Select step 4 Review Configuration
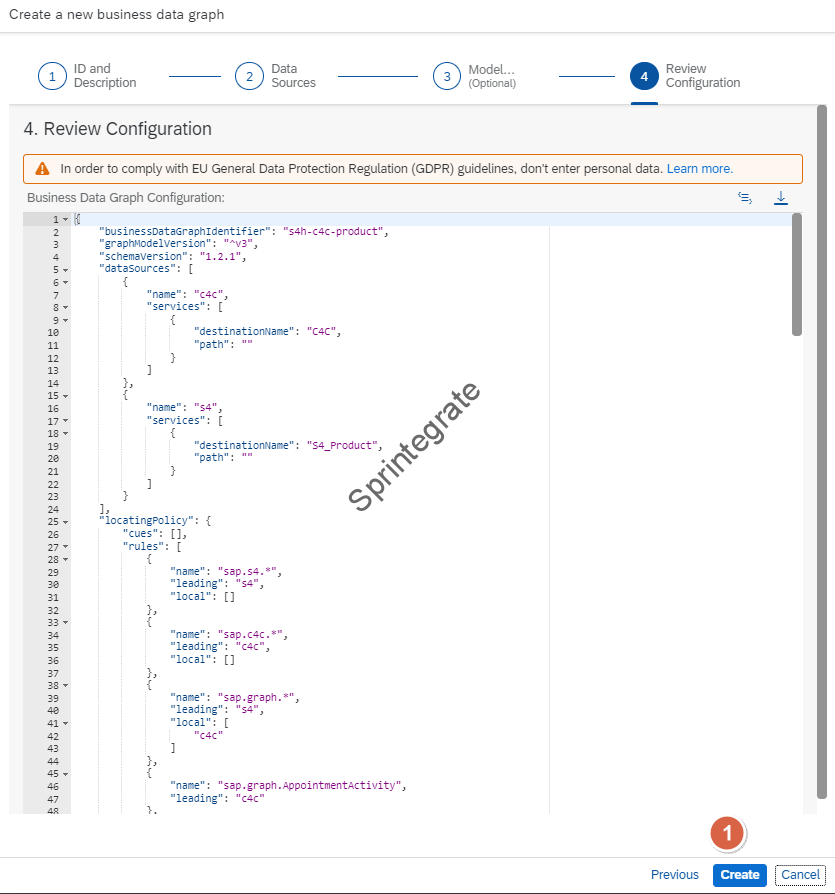835x894 pixels. [685, 76]
